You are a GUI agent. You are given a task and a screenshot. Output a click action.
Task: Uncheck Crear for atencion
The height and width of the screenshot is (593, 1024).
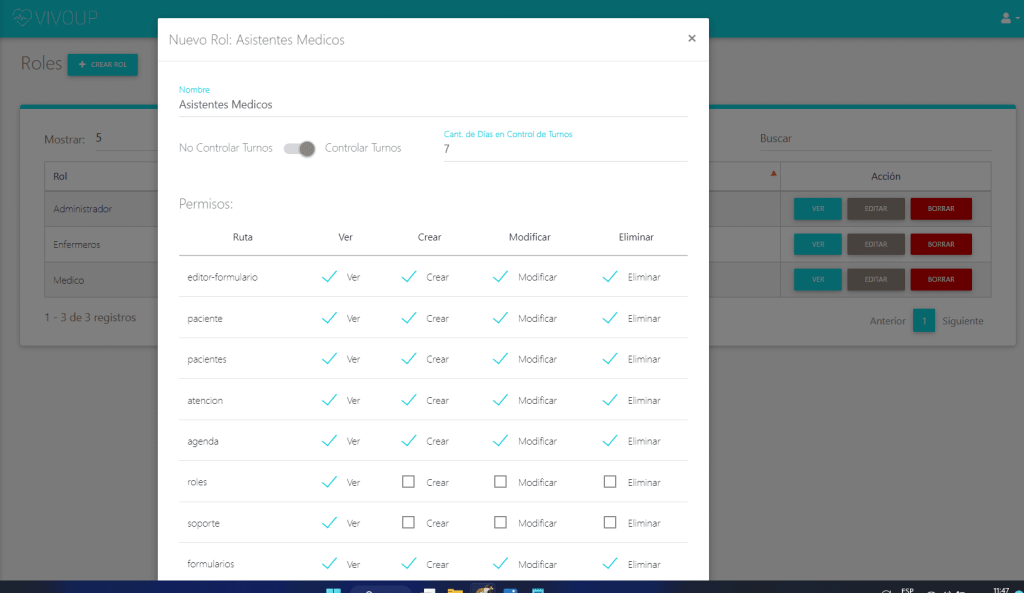coord(409,400)
